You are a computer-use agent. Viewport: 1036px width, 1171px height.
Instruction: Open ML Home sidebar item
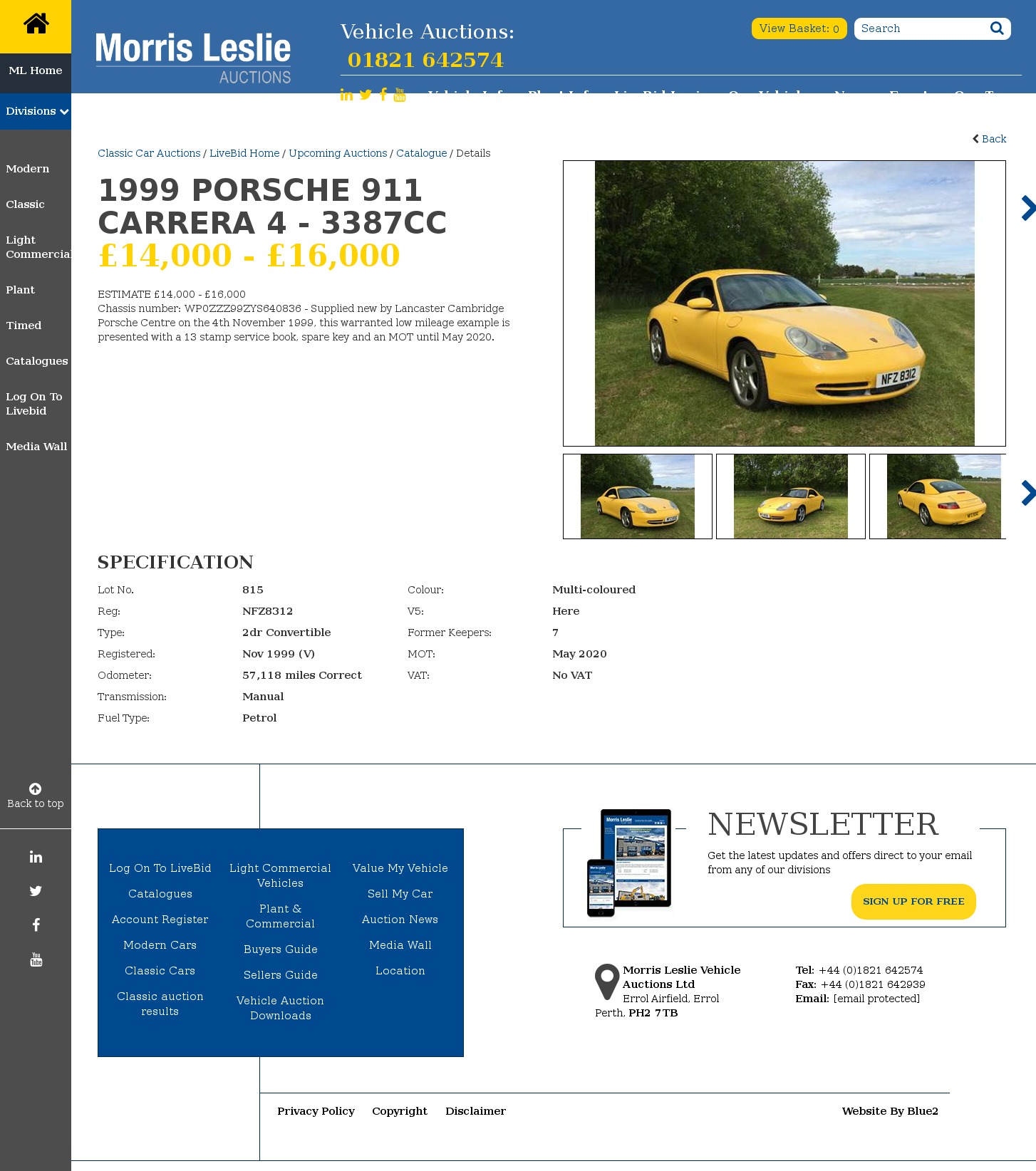(36, 71)
